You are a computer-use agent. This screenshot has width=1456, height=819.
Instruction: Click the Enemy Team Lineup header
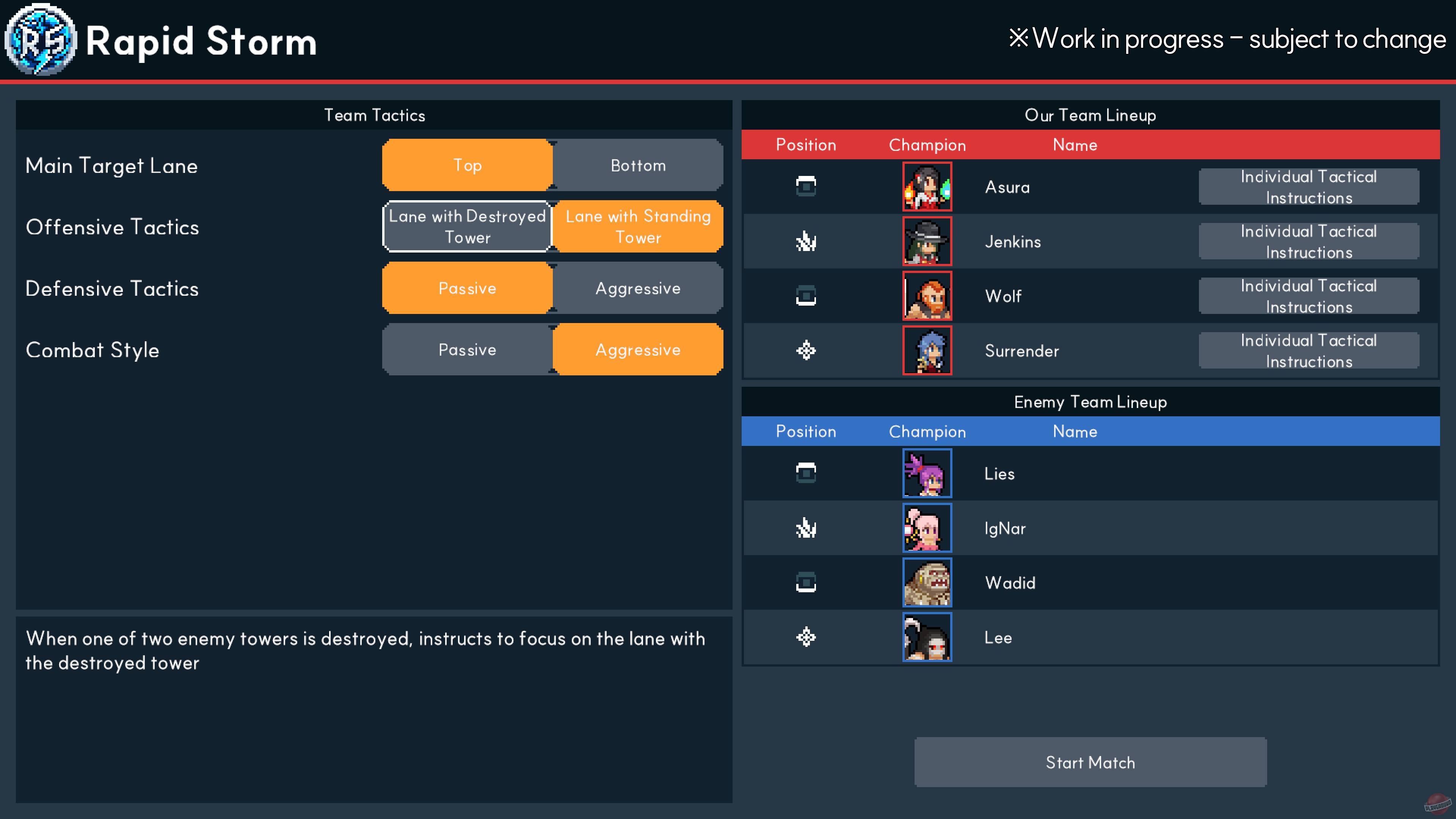[1090, 402]
